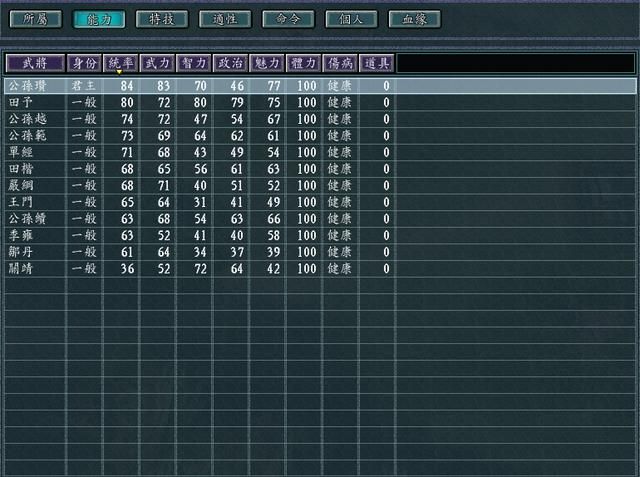Viewport: 640px width, 477px height.
Task: Open the 血緣 tab
Action: click(414, 19)
